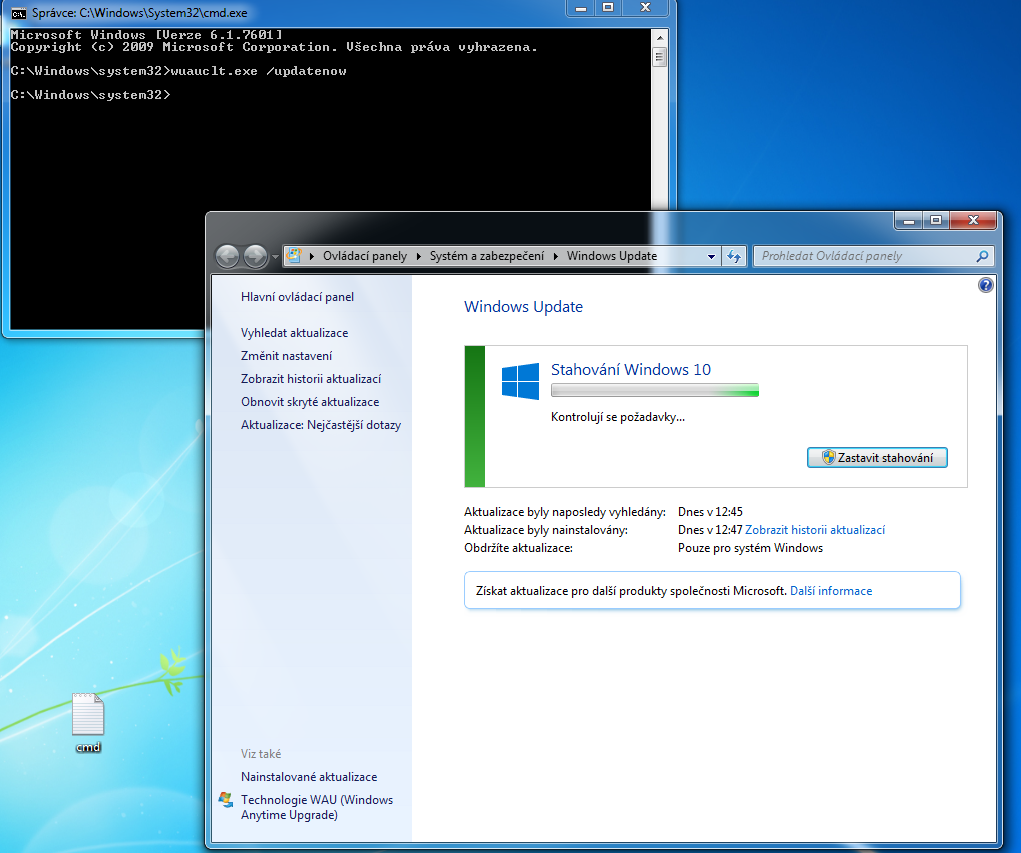The width and height of the screenshot is (1021, 853).
Task: Click the cmd window scrollbar thumb
Action: click(660, 57)
